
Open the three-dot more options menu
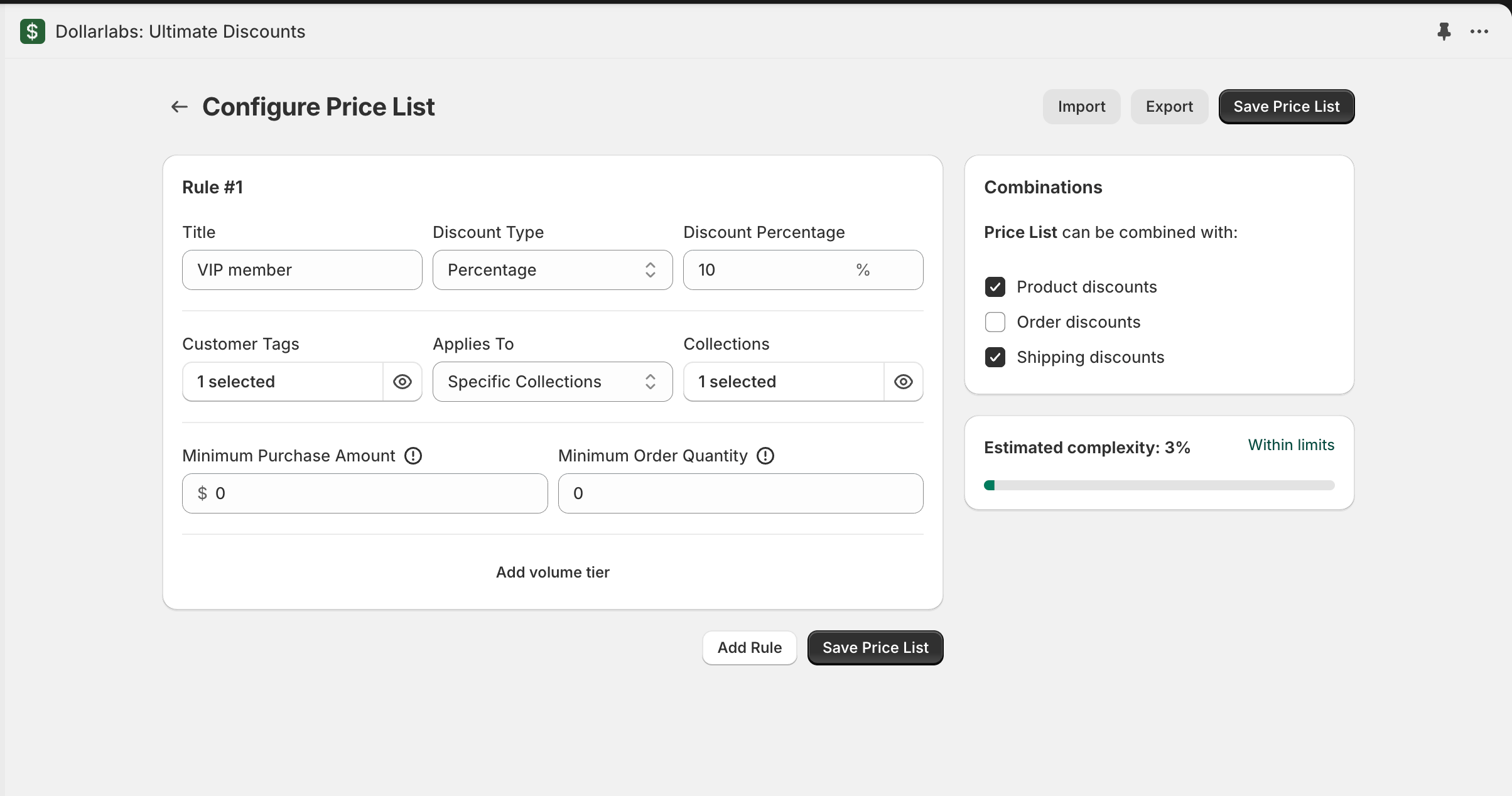click(1479, 31)
